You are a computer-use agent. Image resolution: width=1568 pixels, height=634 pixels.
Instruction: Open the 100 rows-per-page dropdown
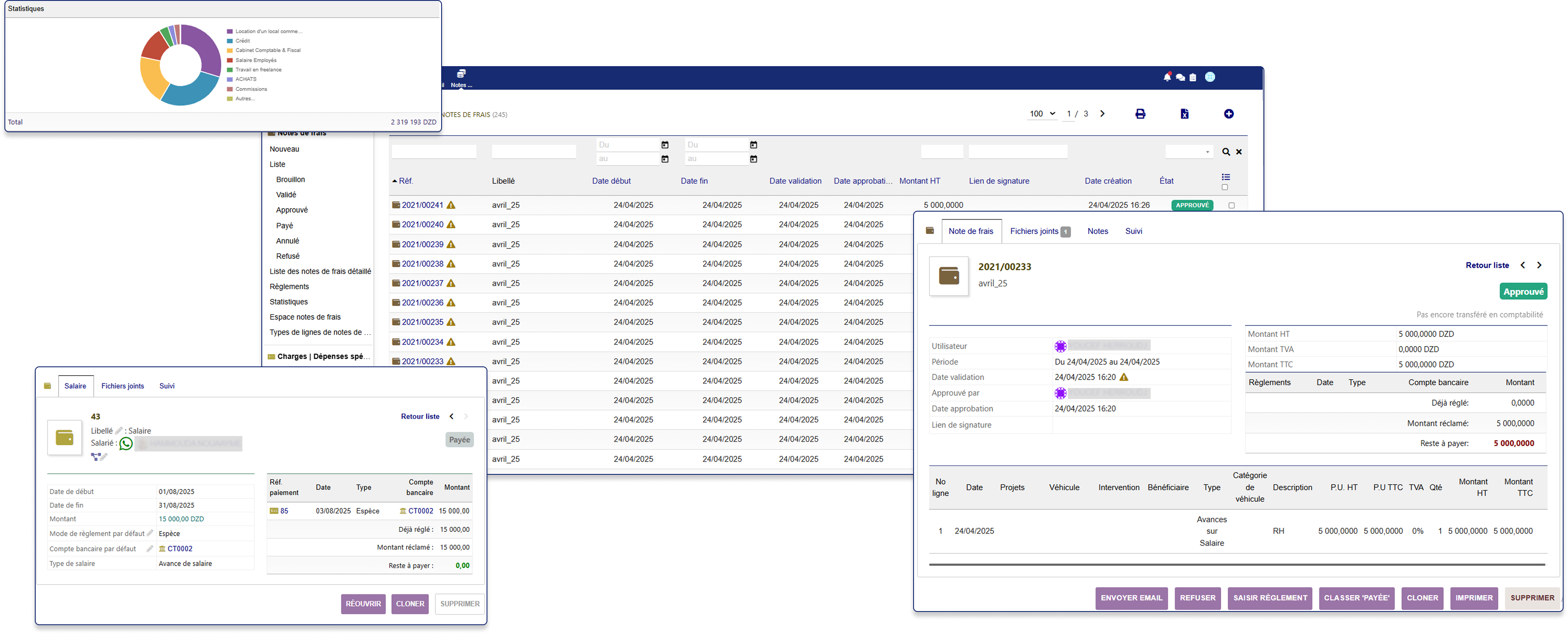point(1042,114)
